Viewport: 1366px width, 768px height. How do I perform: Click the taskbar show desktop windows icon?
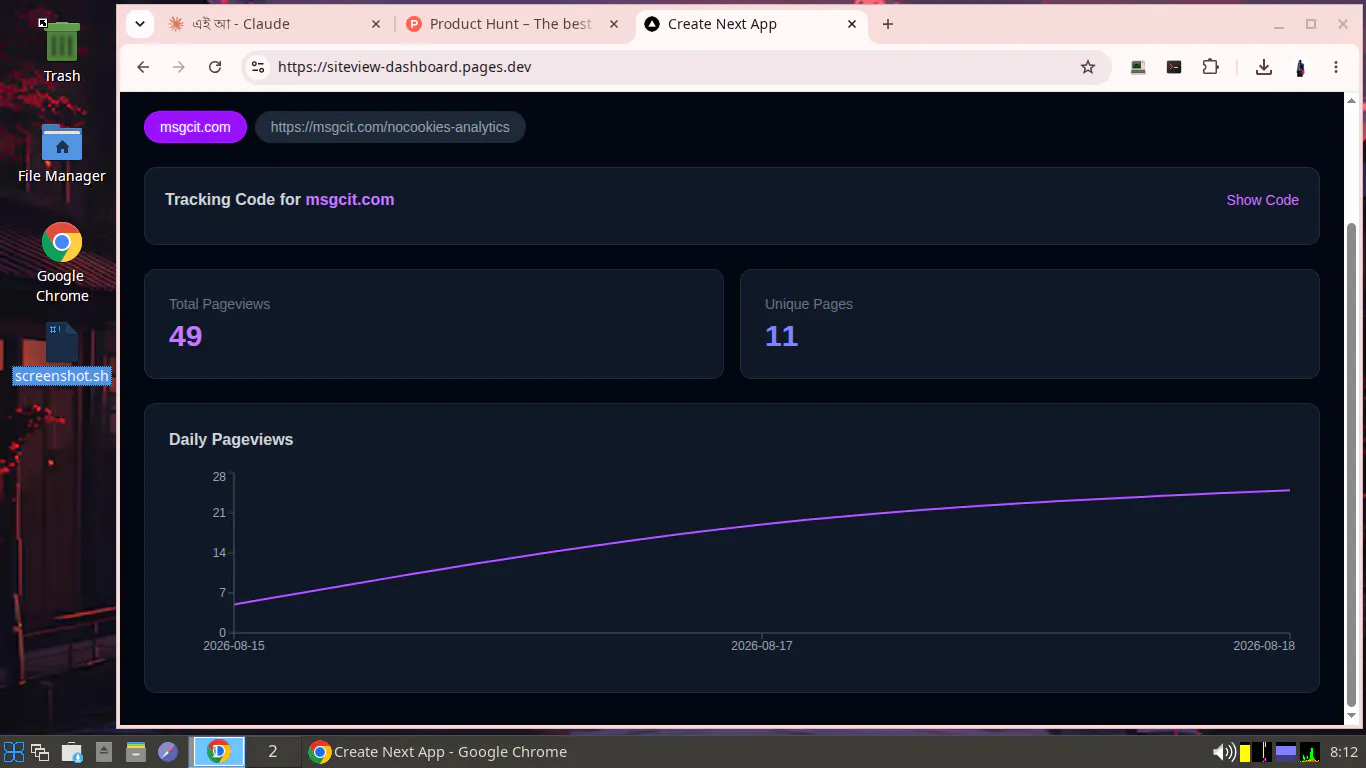pyautogui.click(x=40, y=752)
